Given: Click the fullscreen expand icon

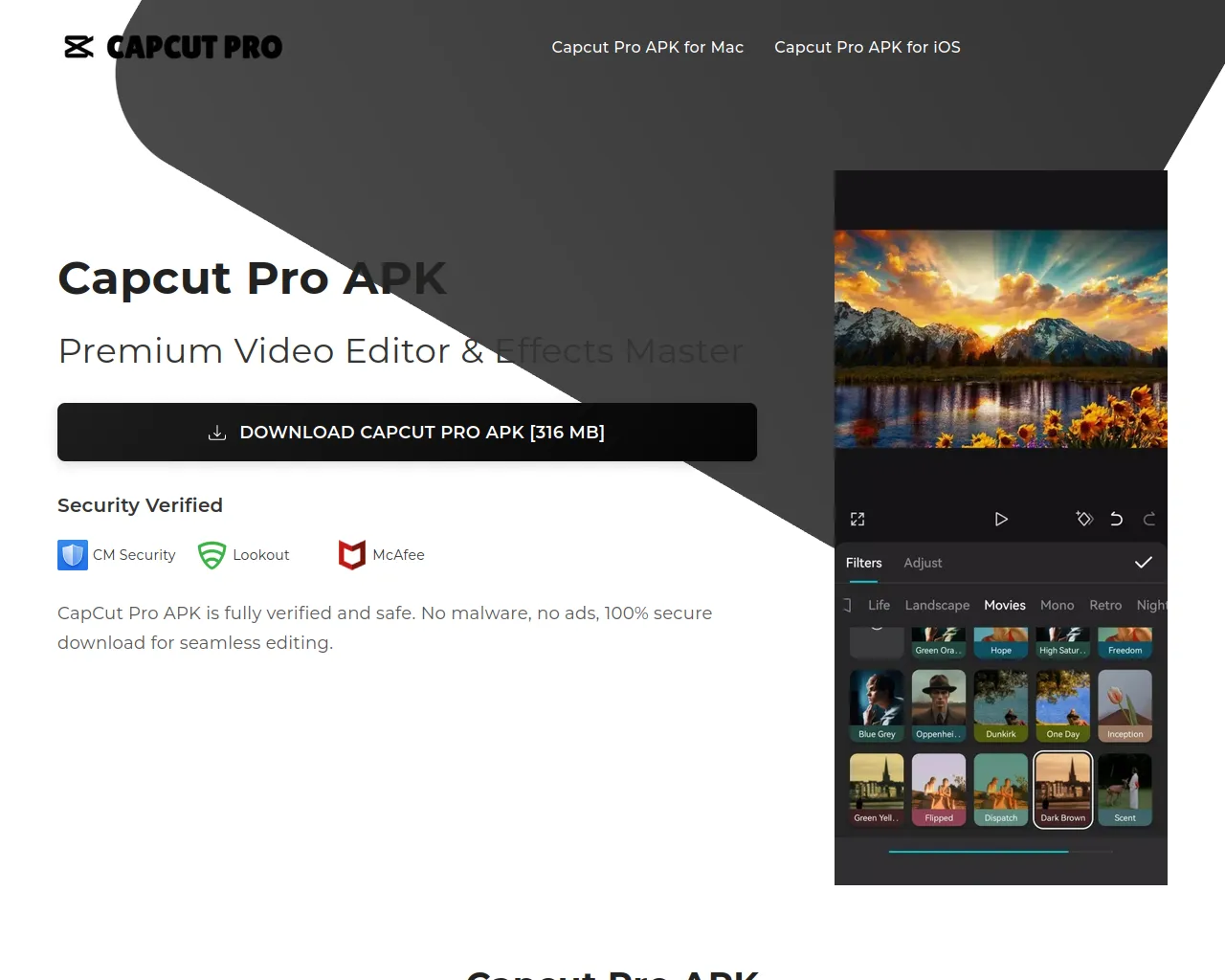Looking at the screenshot, I should pyautogui.click(x=857, y=519).
